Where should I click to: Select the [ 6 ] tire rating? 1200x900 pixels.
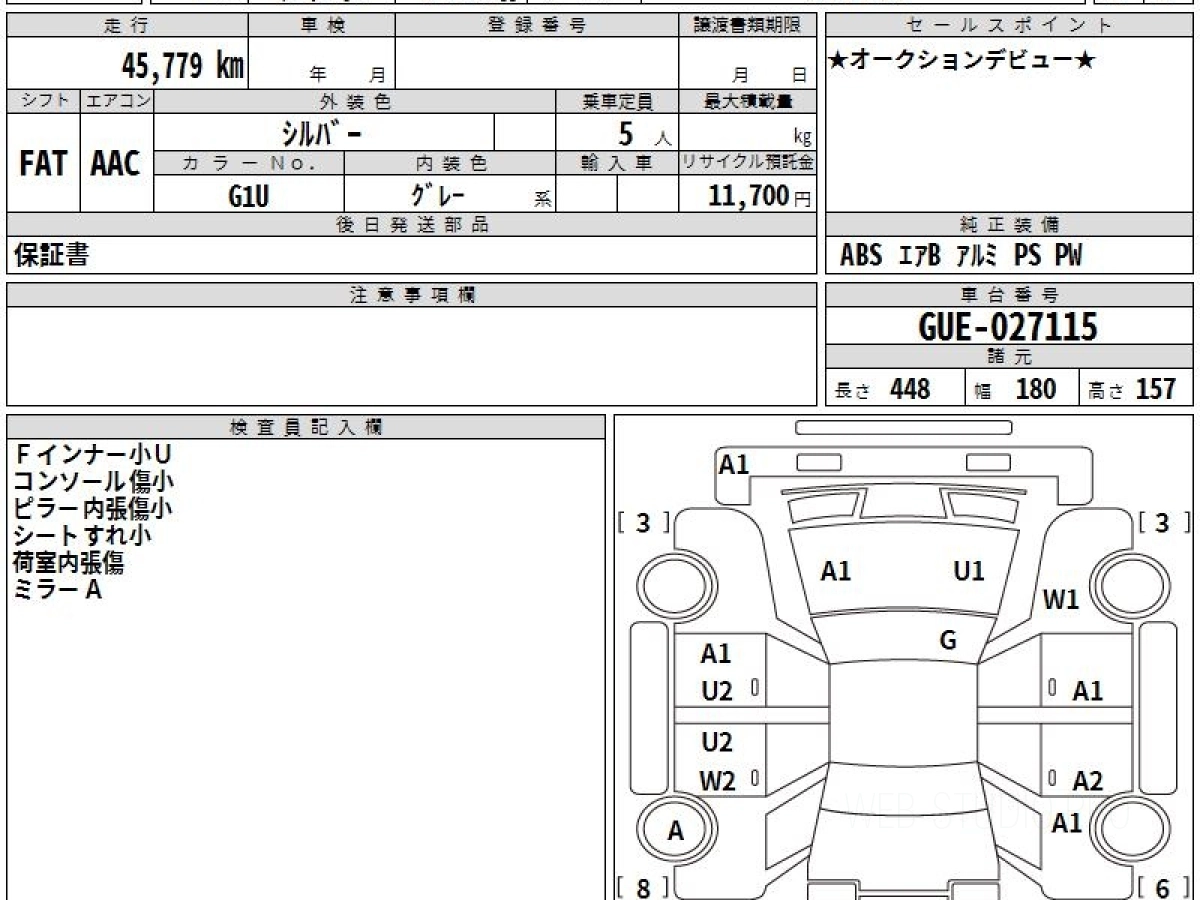[x=1163, y=887]
